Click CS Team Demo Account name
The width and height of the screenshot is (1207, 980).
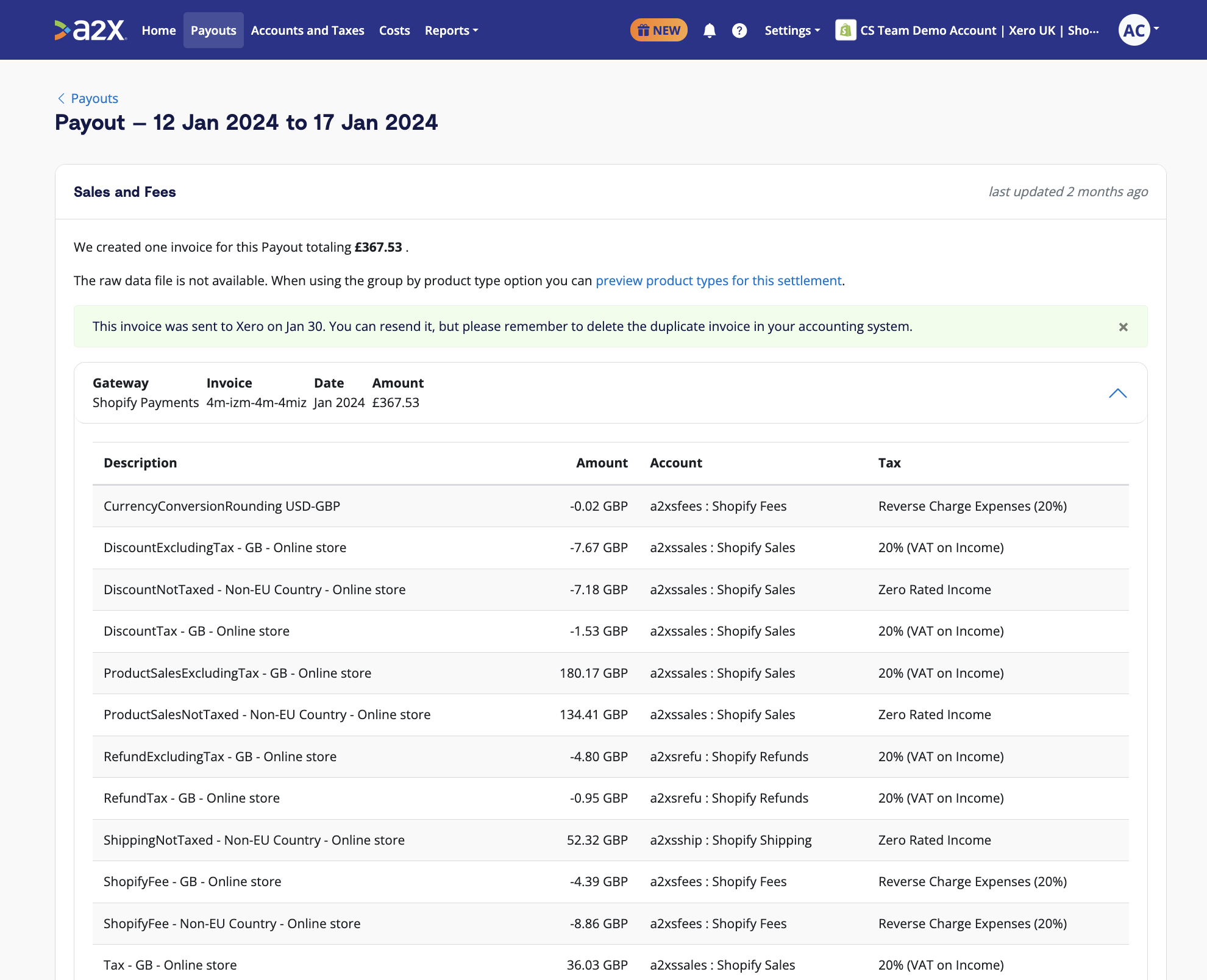[979, 30]
